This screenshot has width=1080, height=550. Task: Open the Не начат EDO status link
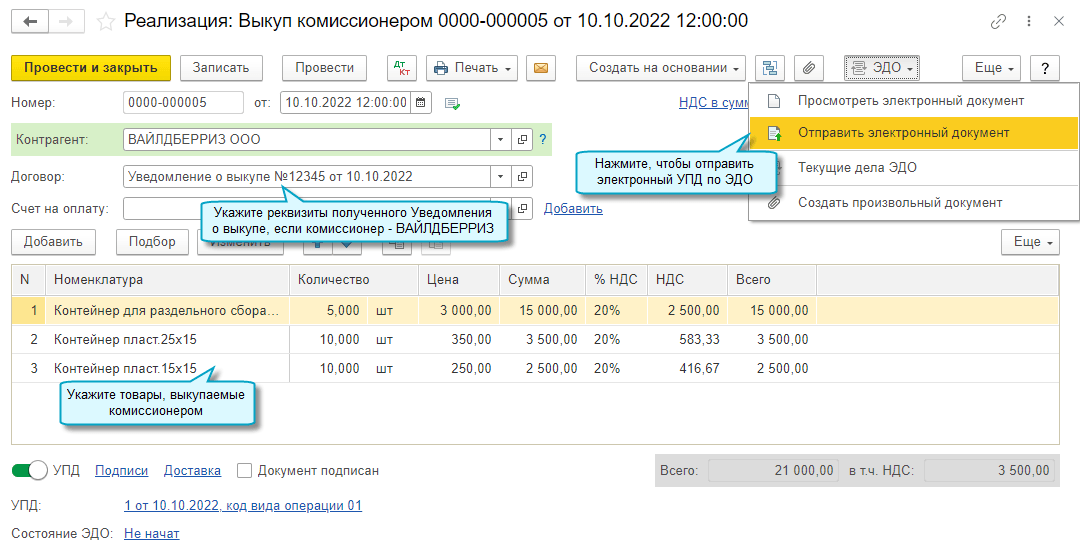tap(151, 534)
